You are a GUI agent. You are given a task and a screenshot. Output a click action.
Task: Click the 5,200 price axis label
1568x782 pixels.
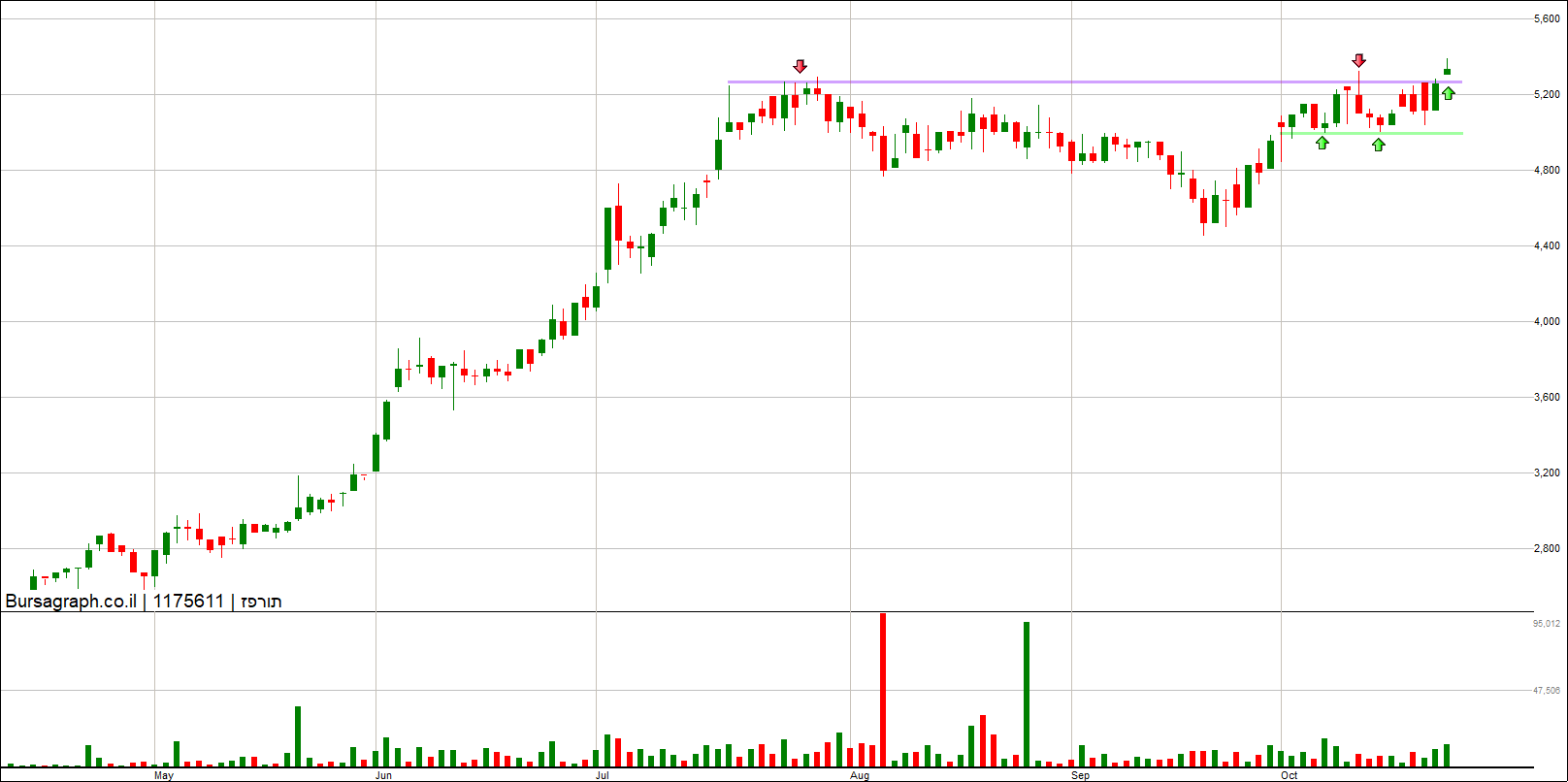coord(1548,94)
